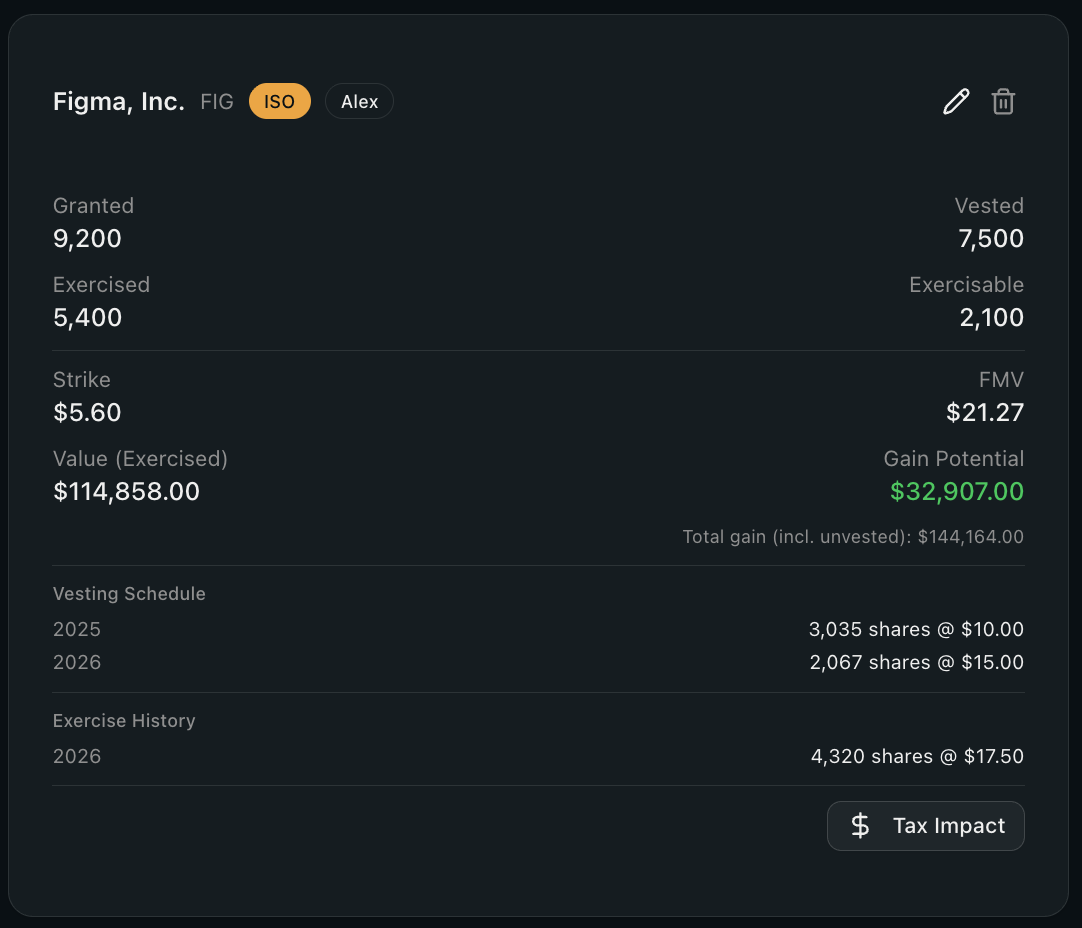Select the FMV value $21.27
This screenshot has width=1082, height=928.
tap(985, 412)
